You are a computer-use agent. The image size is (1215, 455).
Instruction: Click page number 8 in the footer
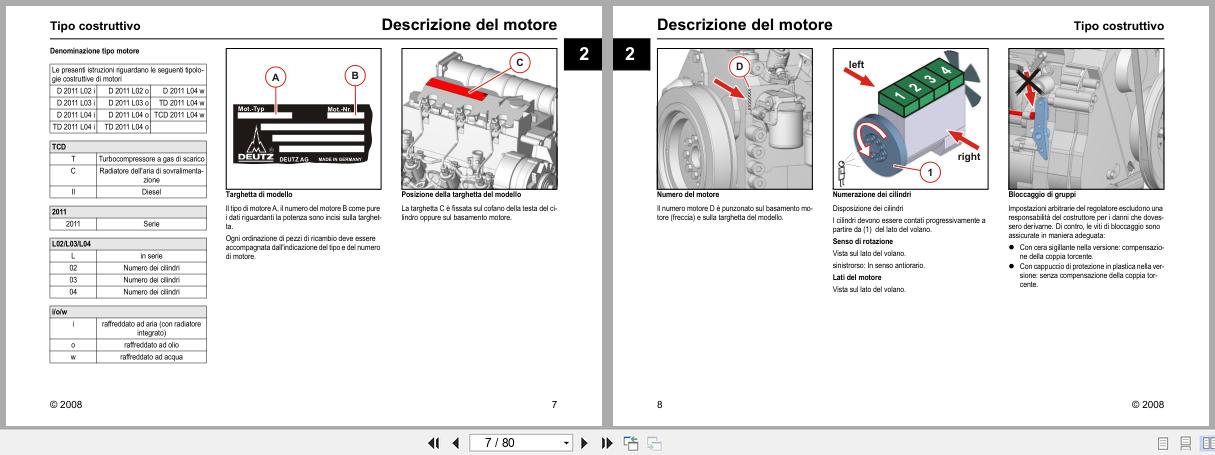point(660,404)
